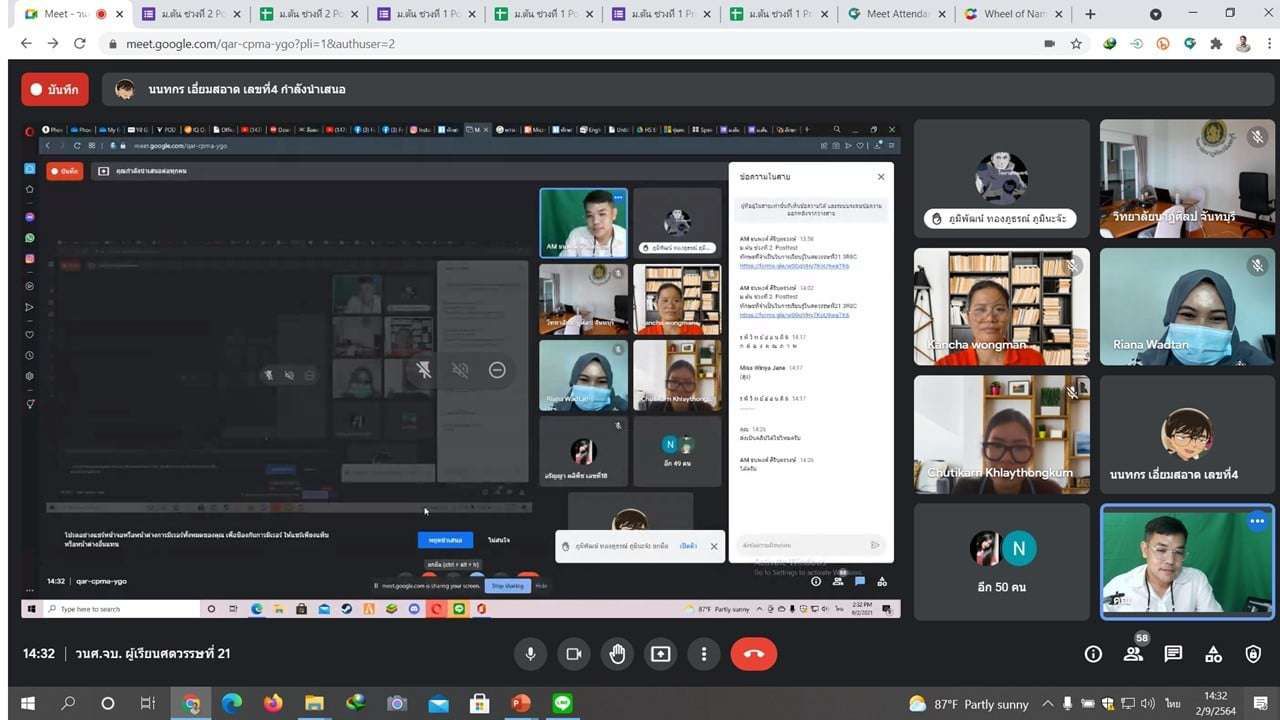This screenshot has height=720, width=1280.
Task: Toggle the microphone on or off
Action: [x=530, y=654]
